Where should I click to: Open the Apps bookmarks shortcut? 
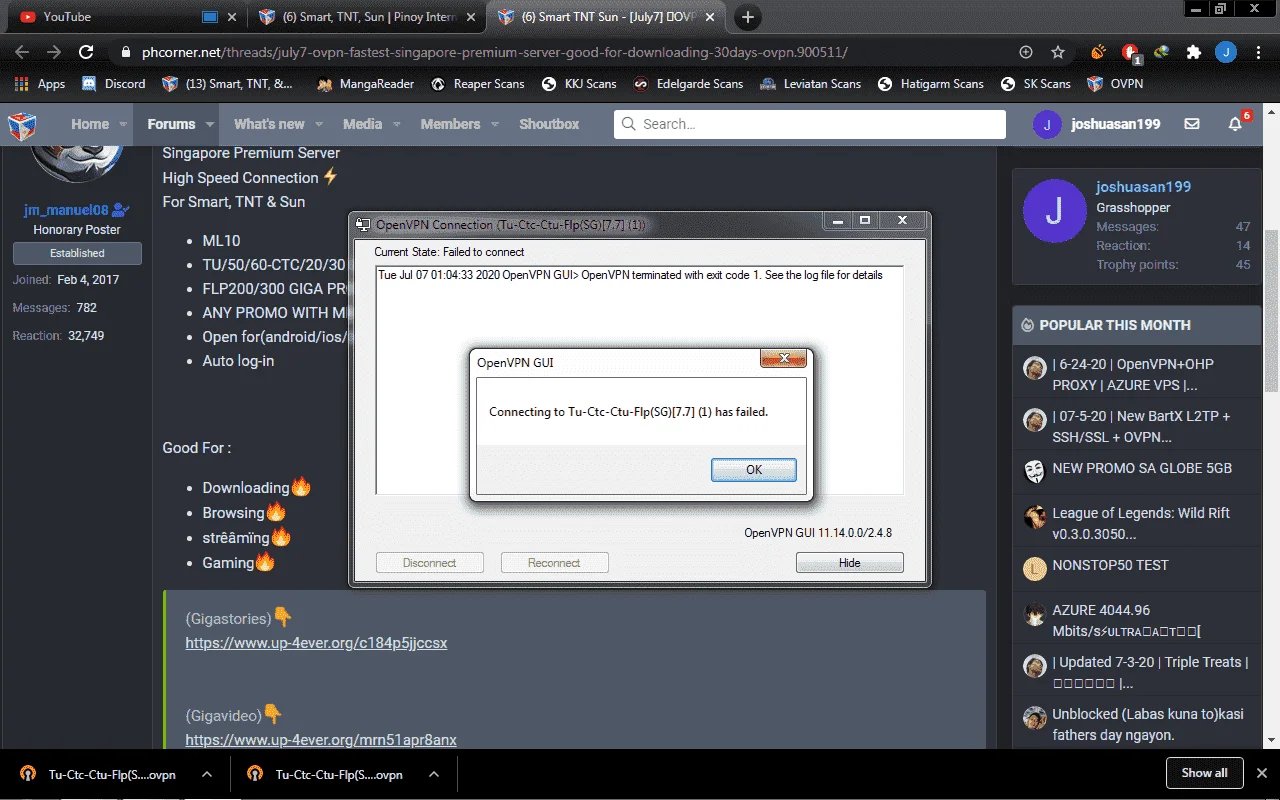[41, 84]
